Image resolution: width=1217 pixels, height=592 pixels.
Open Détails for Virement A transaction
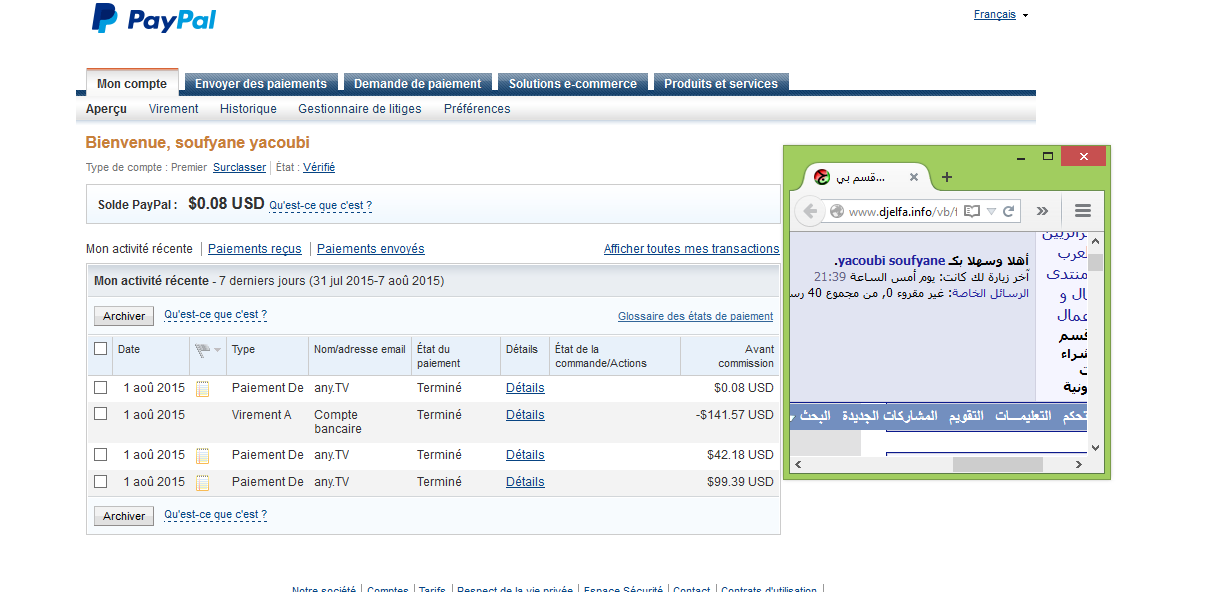coord(525,415)
